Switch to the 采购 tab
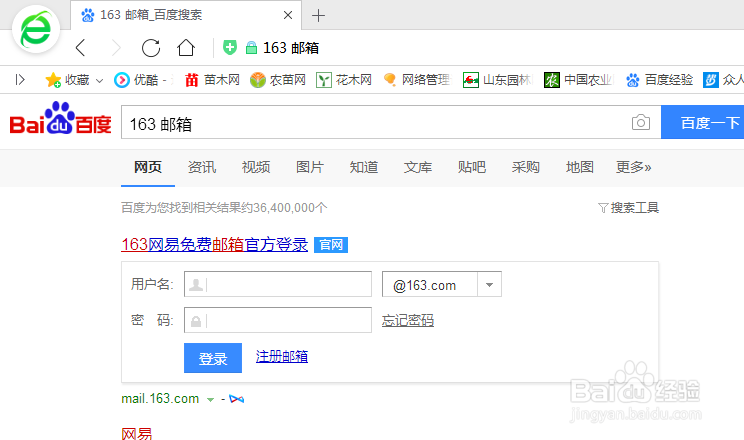The image size is (744, 440). (526, 167)
